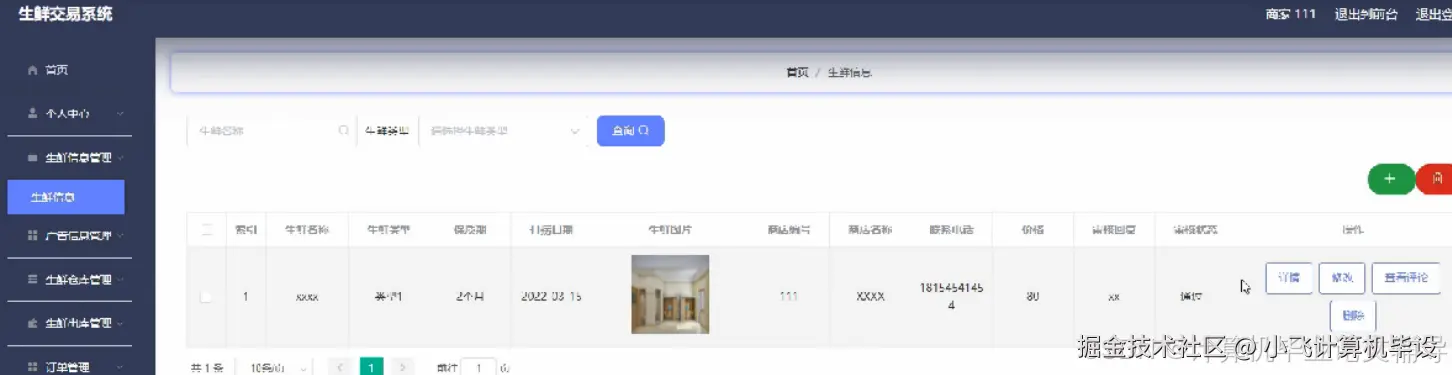The width and height of the screenshot is (1452, 375).
Task: Click the 生鲜名称 search input field
Action: [x=270, y=131]
